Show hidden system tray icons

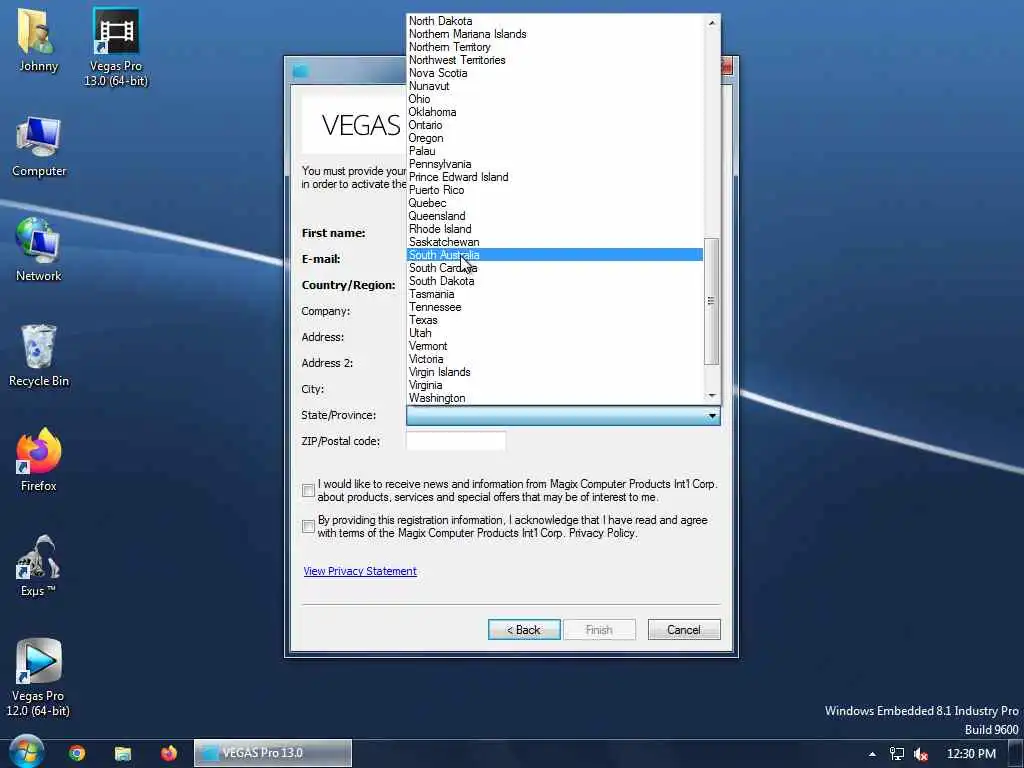point(872,754)
